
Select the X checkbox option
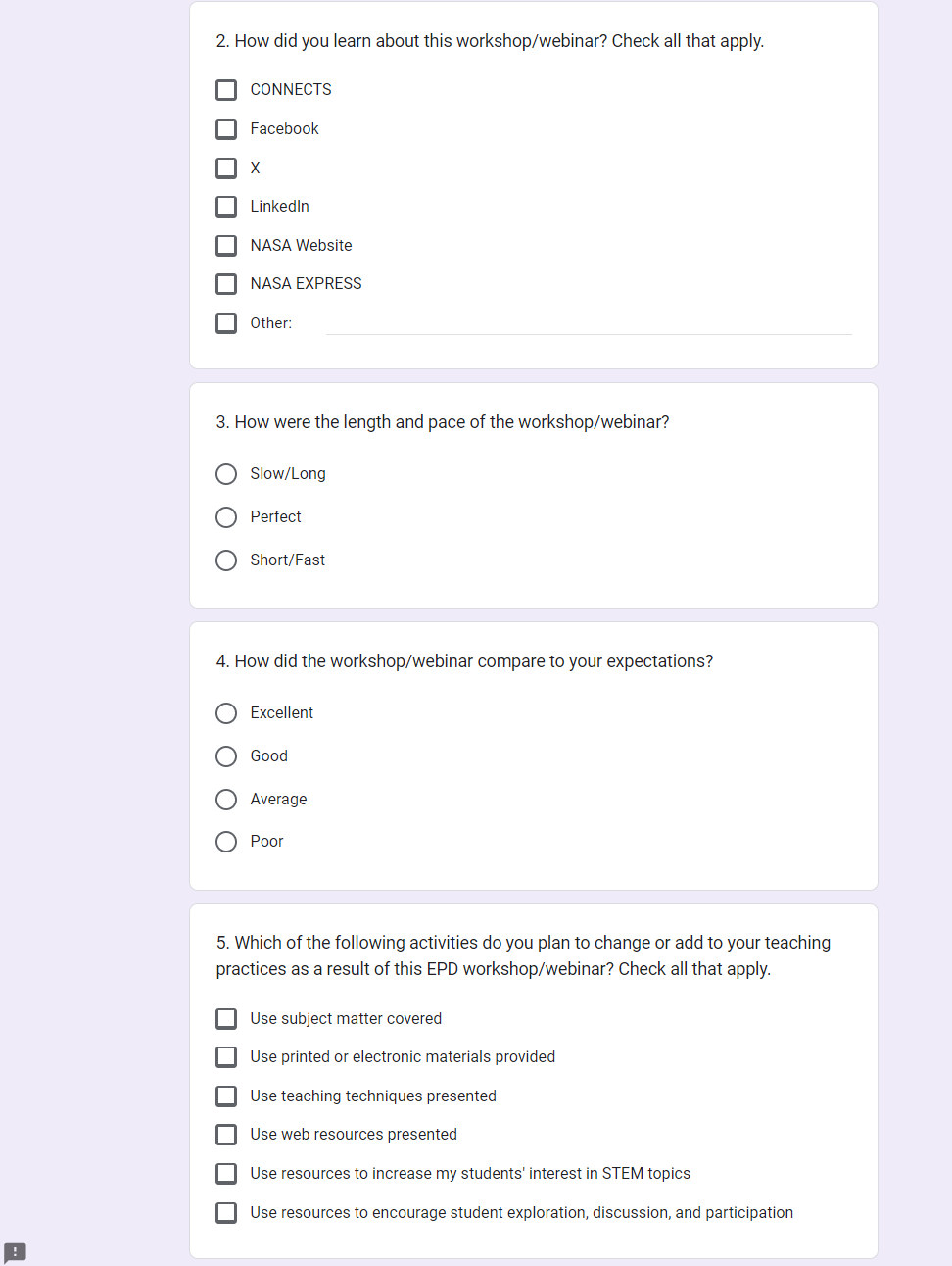point(226,169)
